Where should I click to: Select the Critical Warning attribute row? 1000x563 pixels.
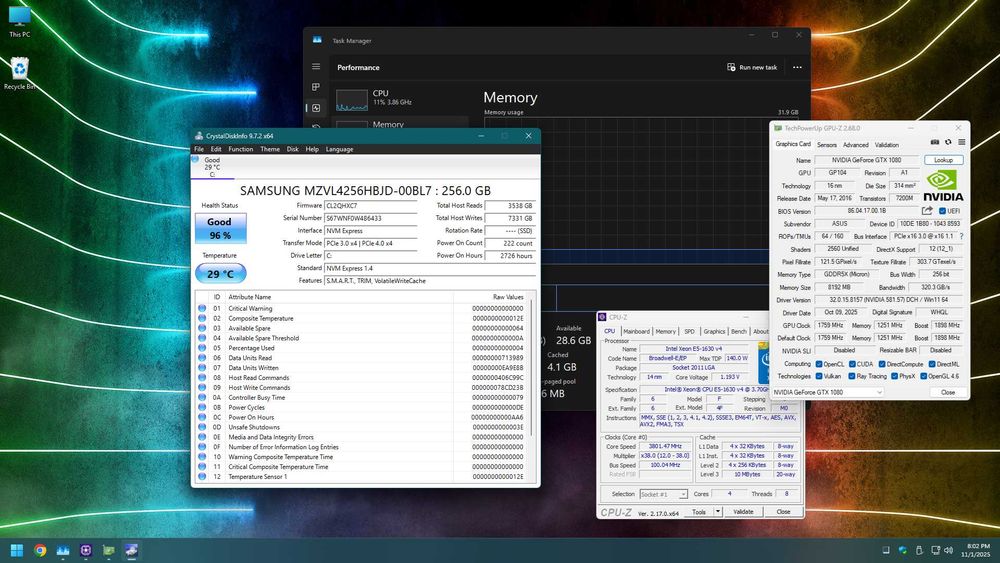(362, 308)
